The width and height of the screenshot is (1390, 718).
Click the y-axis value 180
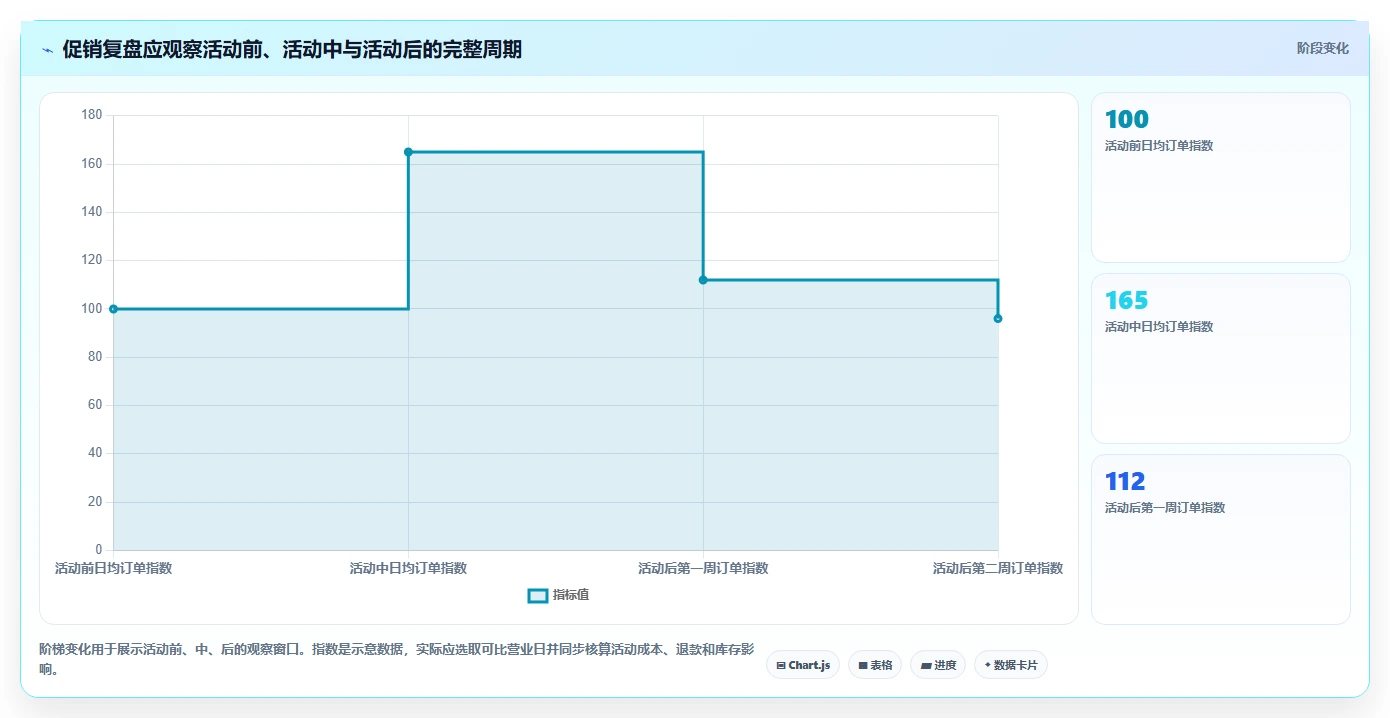[92, 115]
